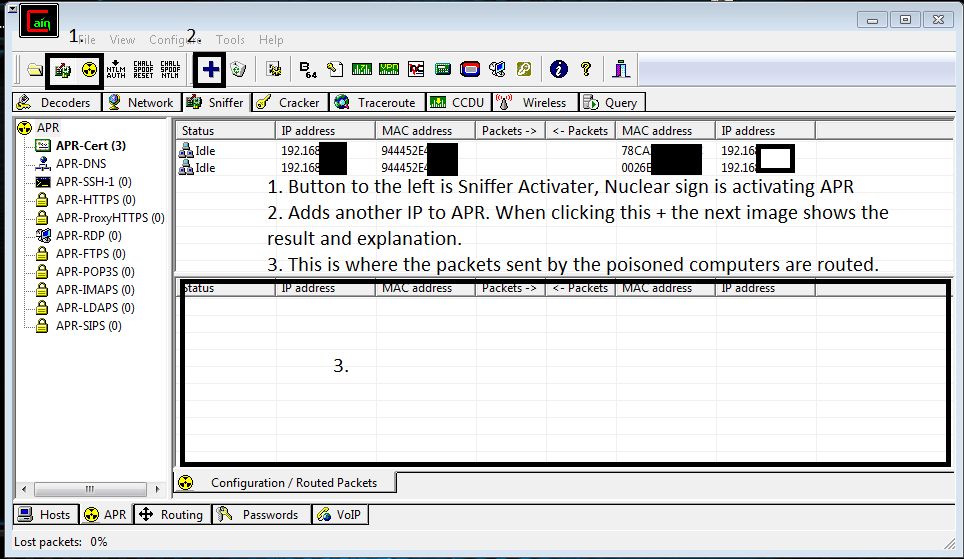Viewport: 964px width, 559px height.
Task: Sort by Status column in upper list
Action: point(225,131)
